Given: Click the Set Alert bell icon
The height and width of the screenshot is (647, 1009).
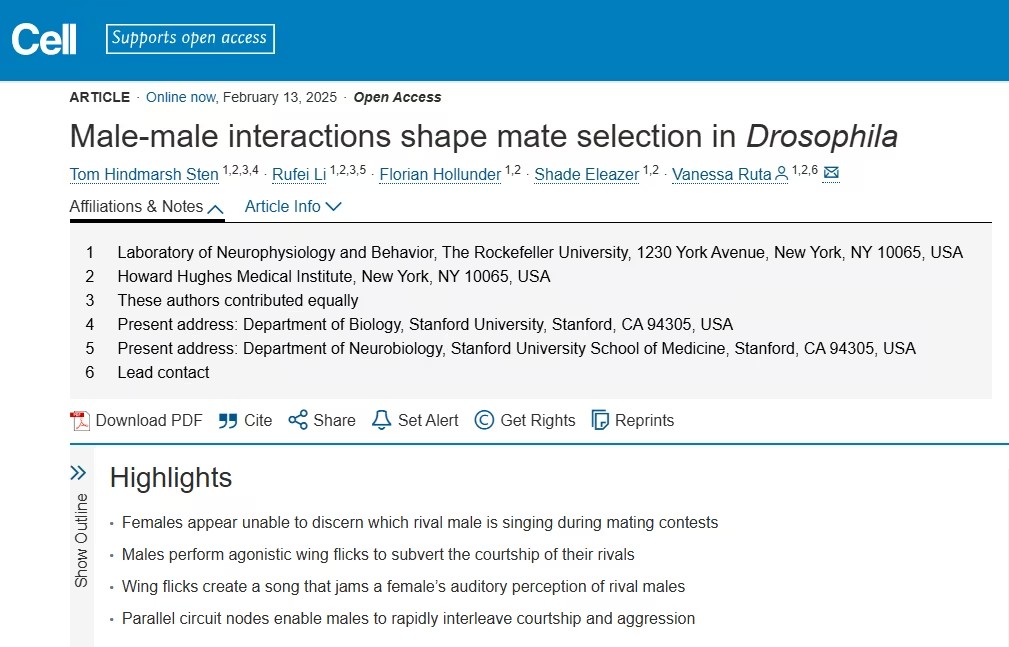Looking at the screenshot, I should [381, 420].
